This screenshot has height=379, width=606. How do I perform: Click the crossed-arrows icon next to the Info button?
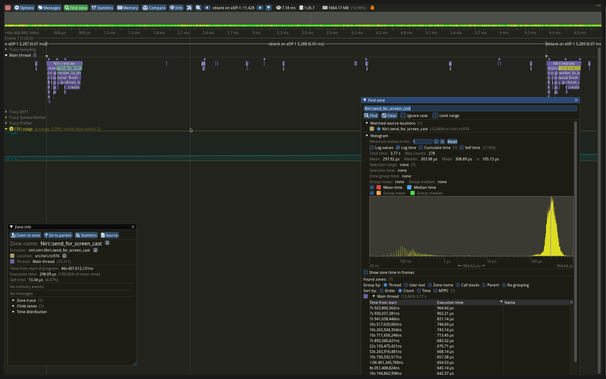click(189, 7)
